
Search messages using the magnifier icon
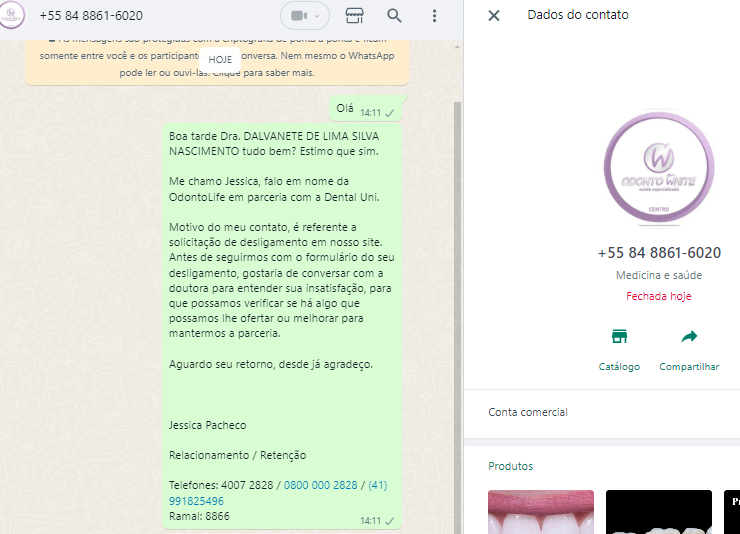pyautogui.click(x=394, y=16)
